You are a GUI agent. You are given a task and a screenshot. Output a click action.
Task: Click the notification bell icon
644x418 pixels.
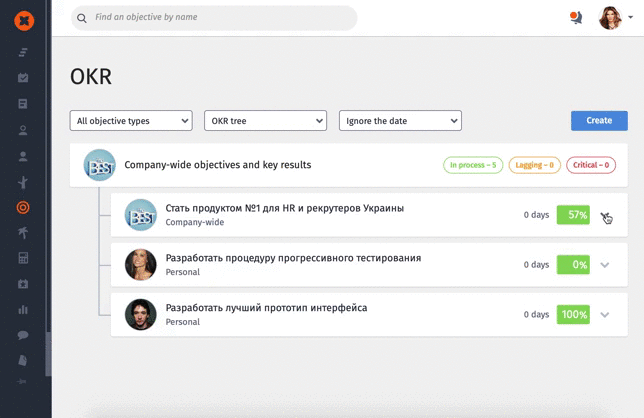(576, 18)
